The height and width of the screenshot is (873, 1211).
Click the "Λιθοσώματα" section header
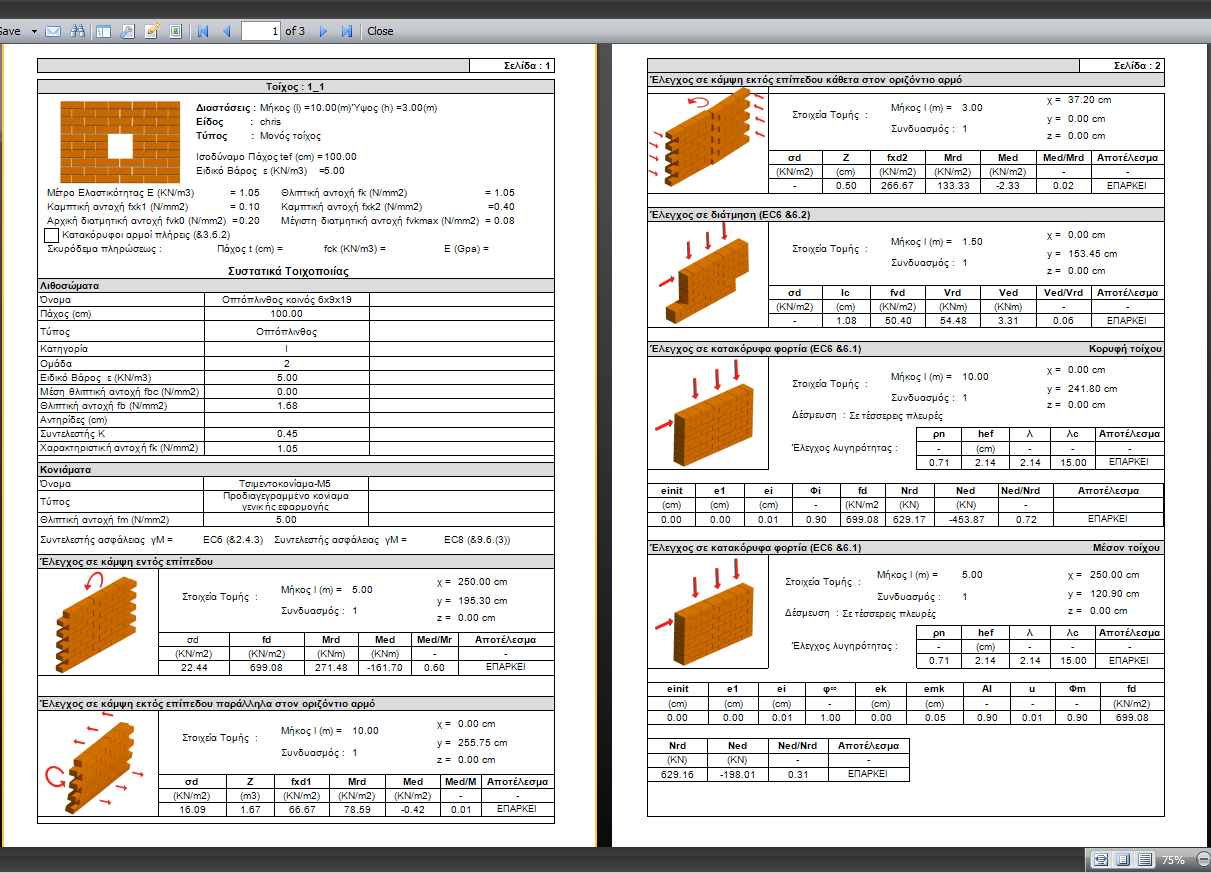coord(69,286)
